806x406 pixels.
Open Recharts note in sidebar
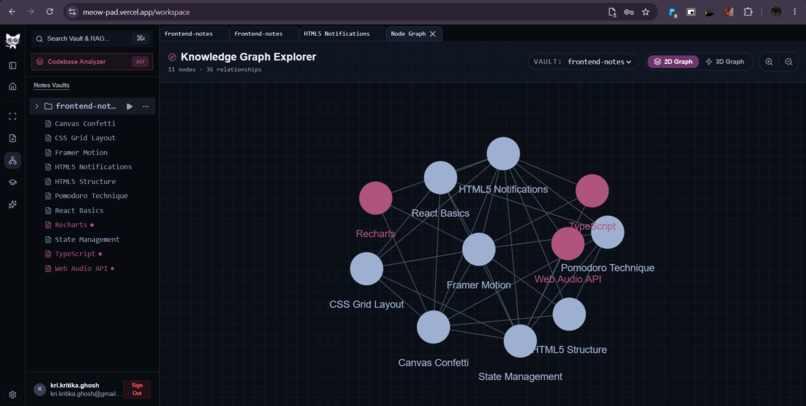point(71,225)
